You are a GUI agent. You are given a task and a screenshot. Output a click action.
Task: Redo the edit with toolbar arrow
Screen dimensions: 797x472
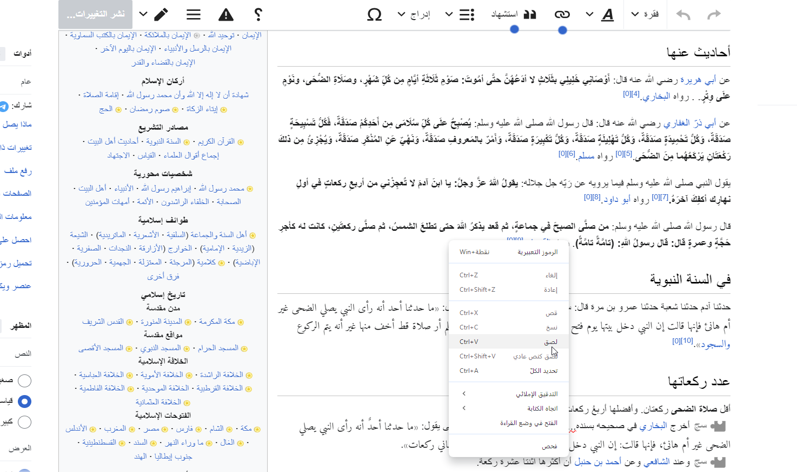tap(714, 15)
